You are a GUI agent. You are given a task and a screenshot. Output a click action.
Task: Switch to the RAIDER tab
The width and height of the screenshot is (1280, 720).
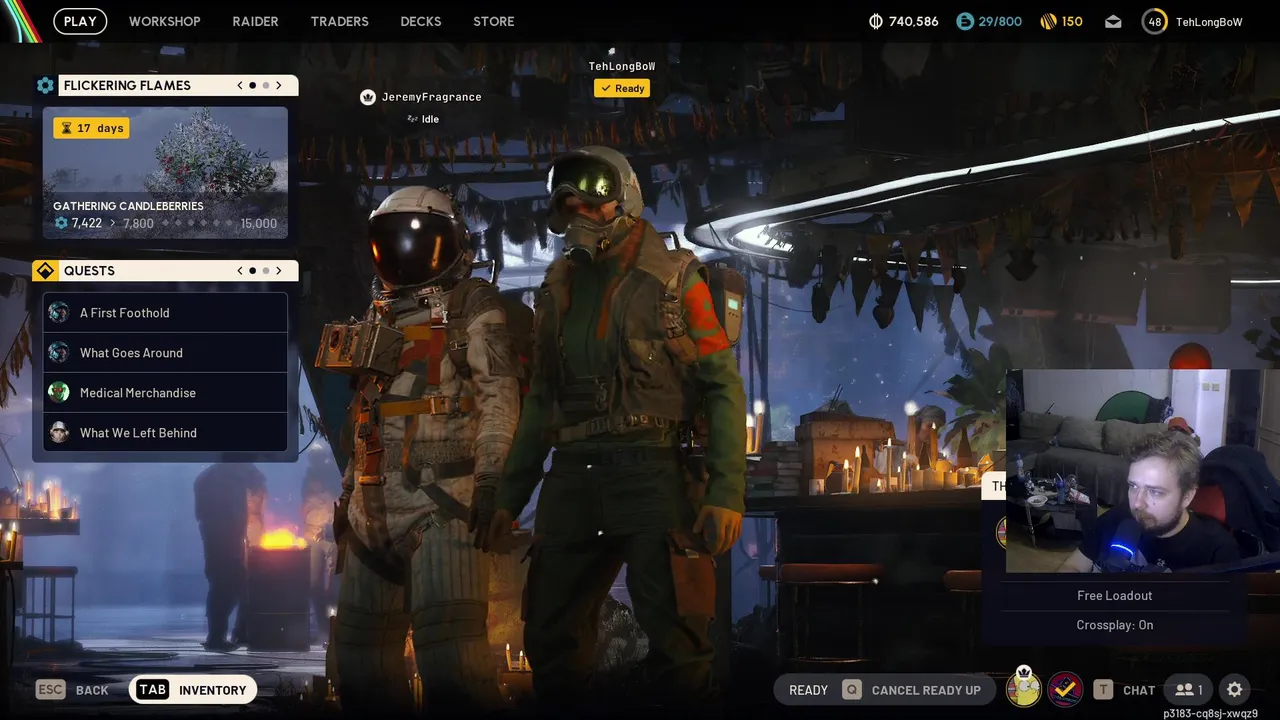(x=255, y=21)
